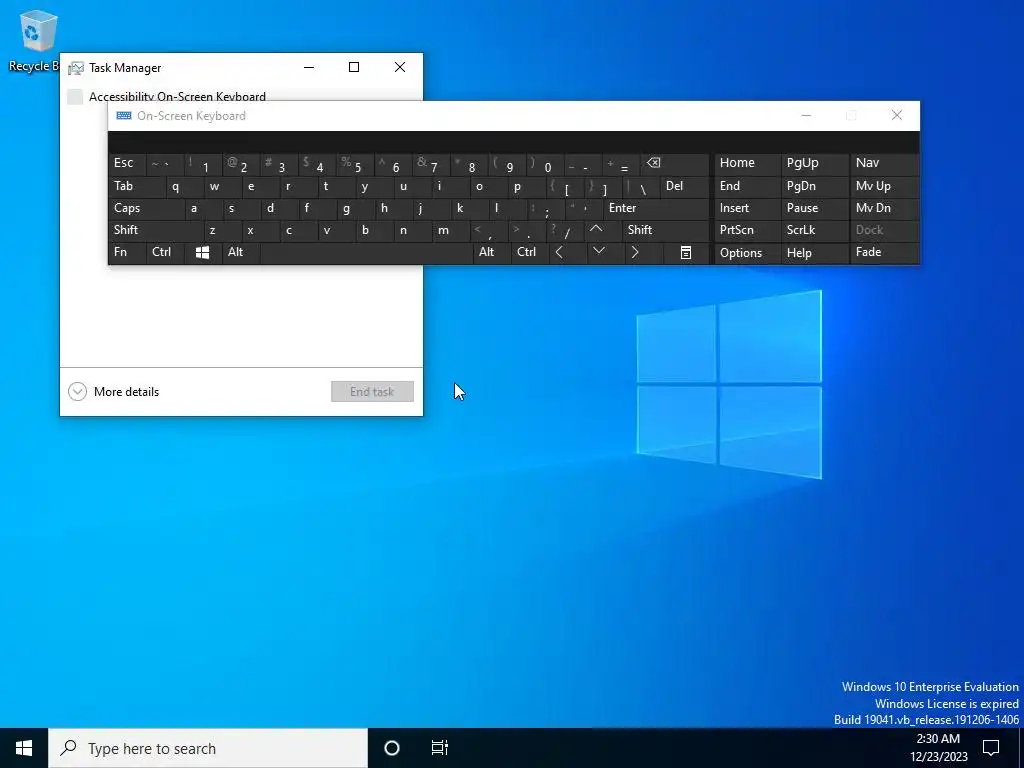The height and width of the screenshot is (768, 1024).
Task: Tap the letter g key
Action: click(x=355, y=208)
